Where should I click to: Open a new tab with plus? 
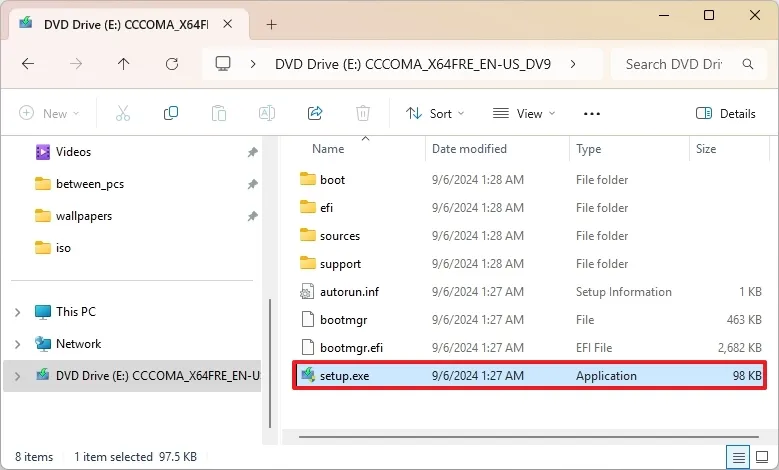pyautogui.click(x=271, y=24)
